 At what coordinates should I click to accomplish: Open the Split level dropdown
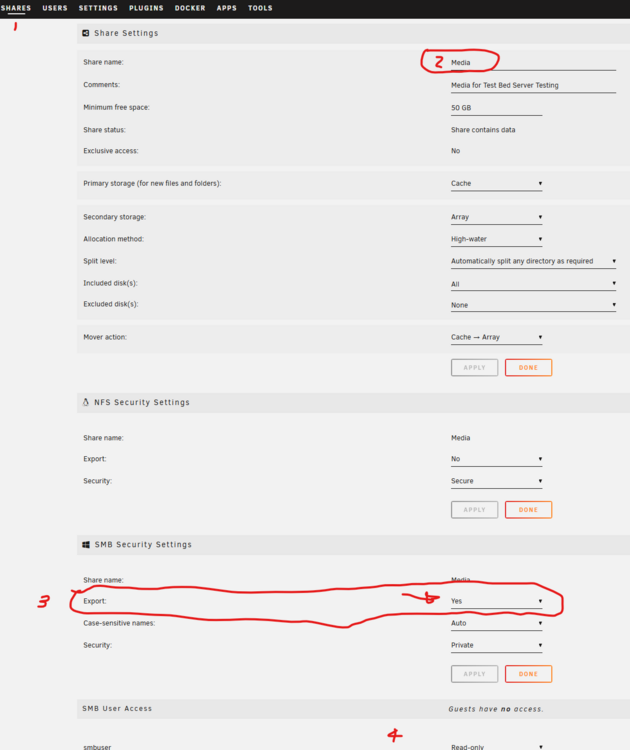[x=533, y=261]
